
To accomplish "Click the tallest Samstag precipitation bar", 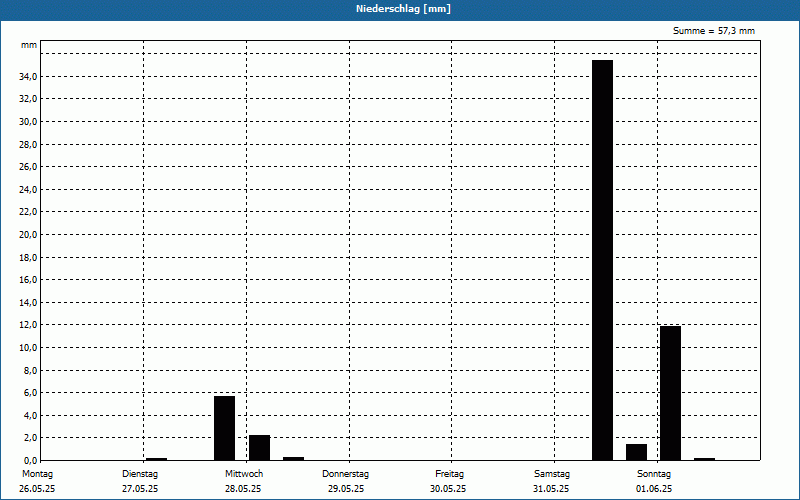I will [x=603, y=260].
